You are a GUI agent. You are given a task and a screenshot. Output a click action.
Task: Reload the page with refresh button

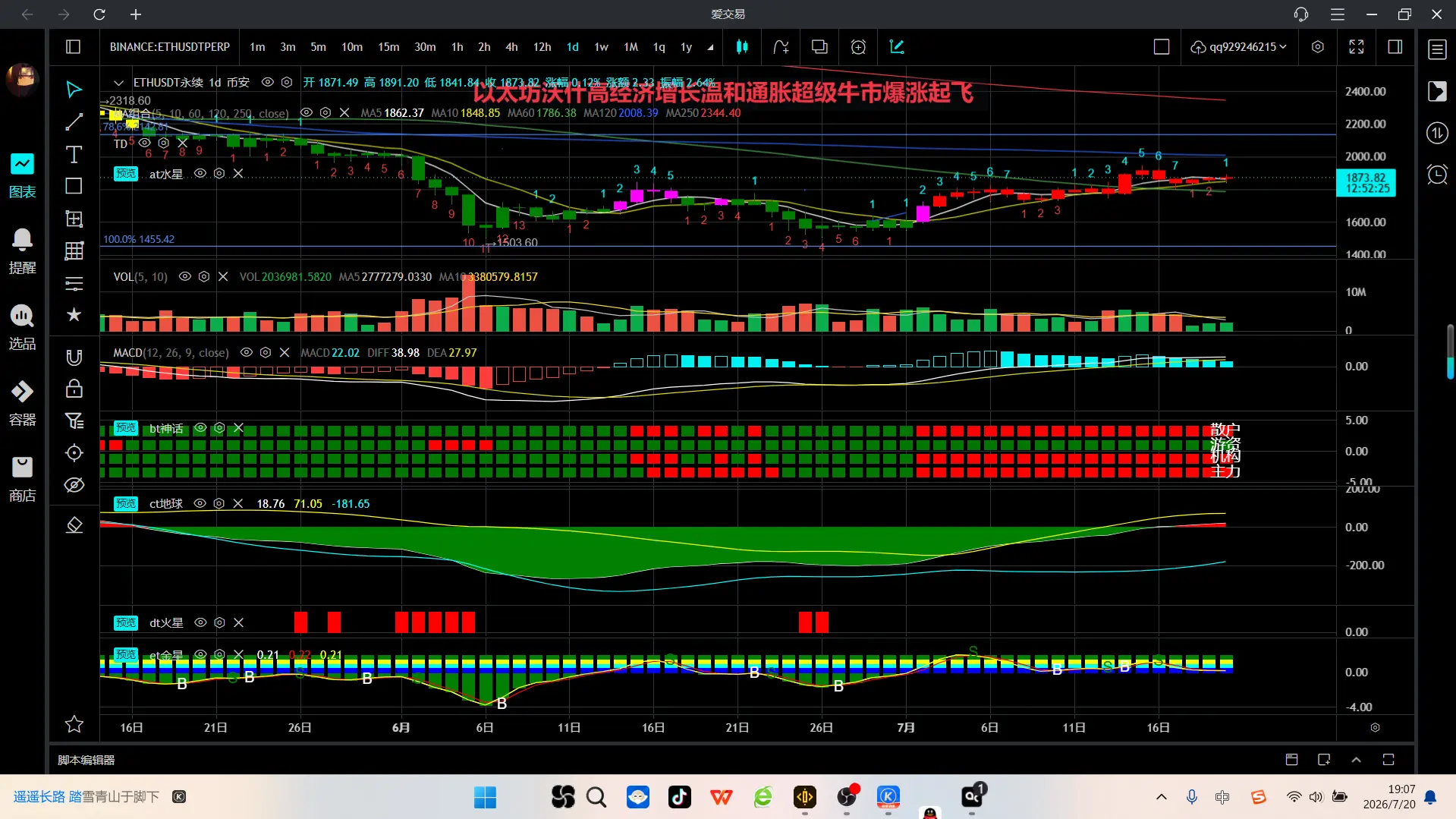(99, 14)
